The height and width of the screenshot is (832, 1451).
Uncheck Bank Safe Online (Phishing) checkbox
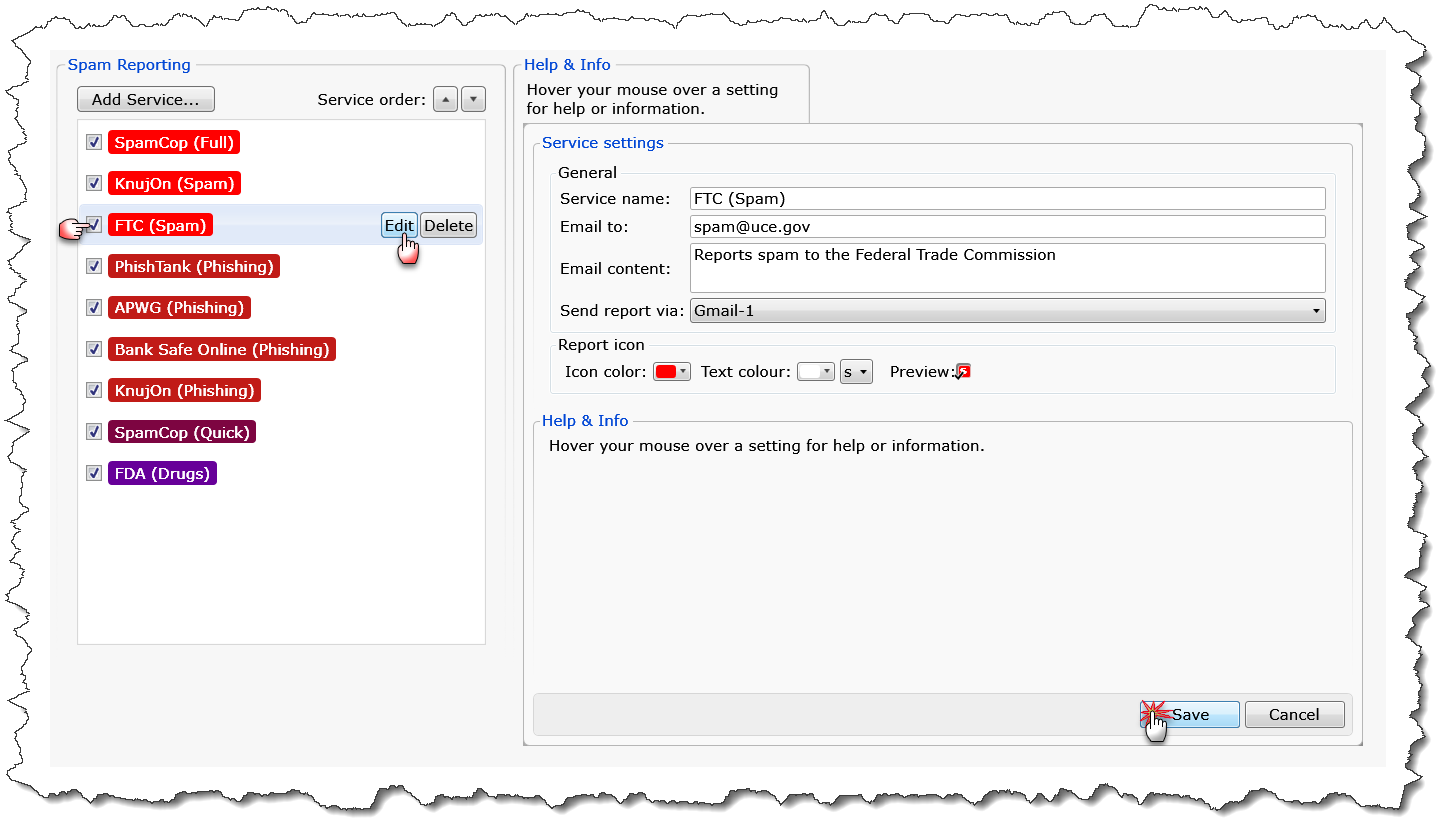pyautogui.click(x=94, y=349)
